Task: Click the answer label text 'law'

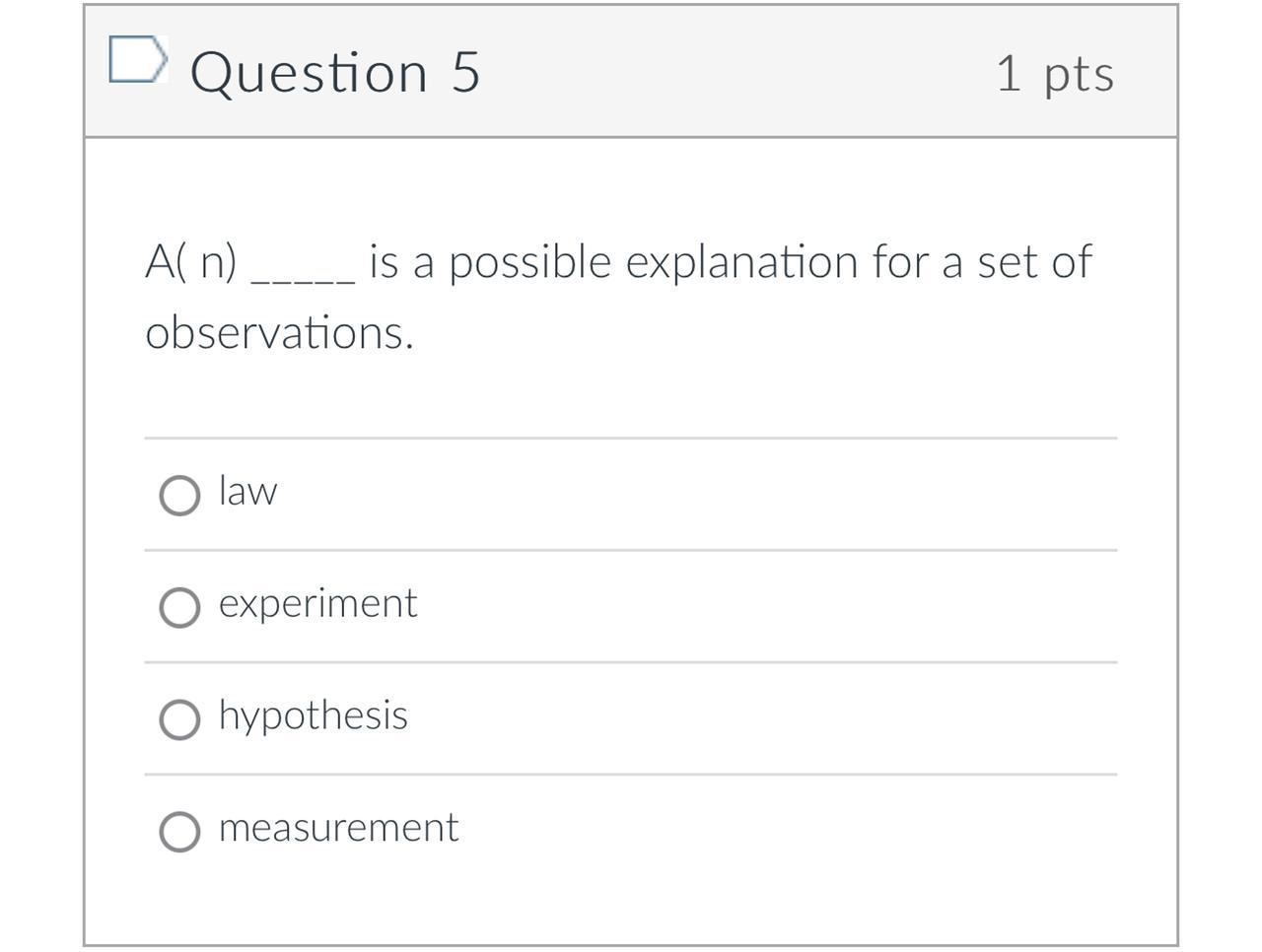Action: 247,491
